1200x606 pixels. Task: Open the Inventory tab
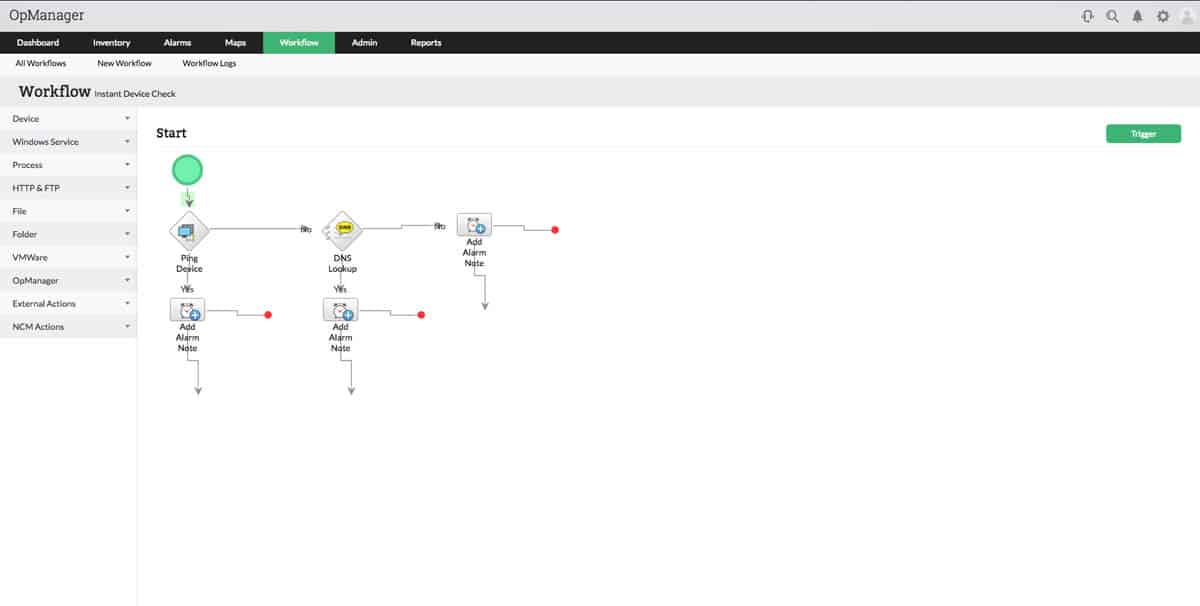point(112,43)
